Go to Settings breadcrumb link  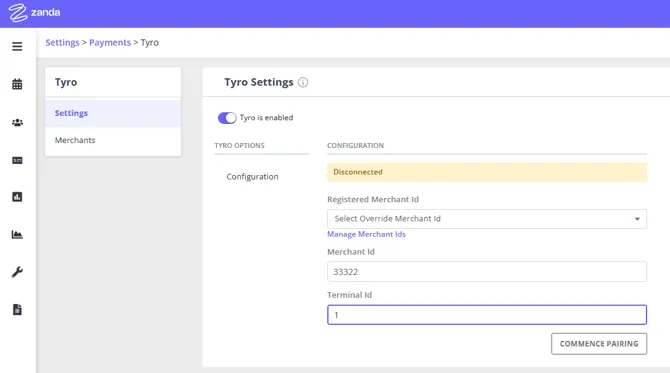[62, 42]
